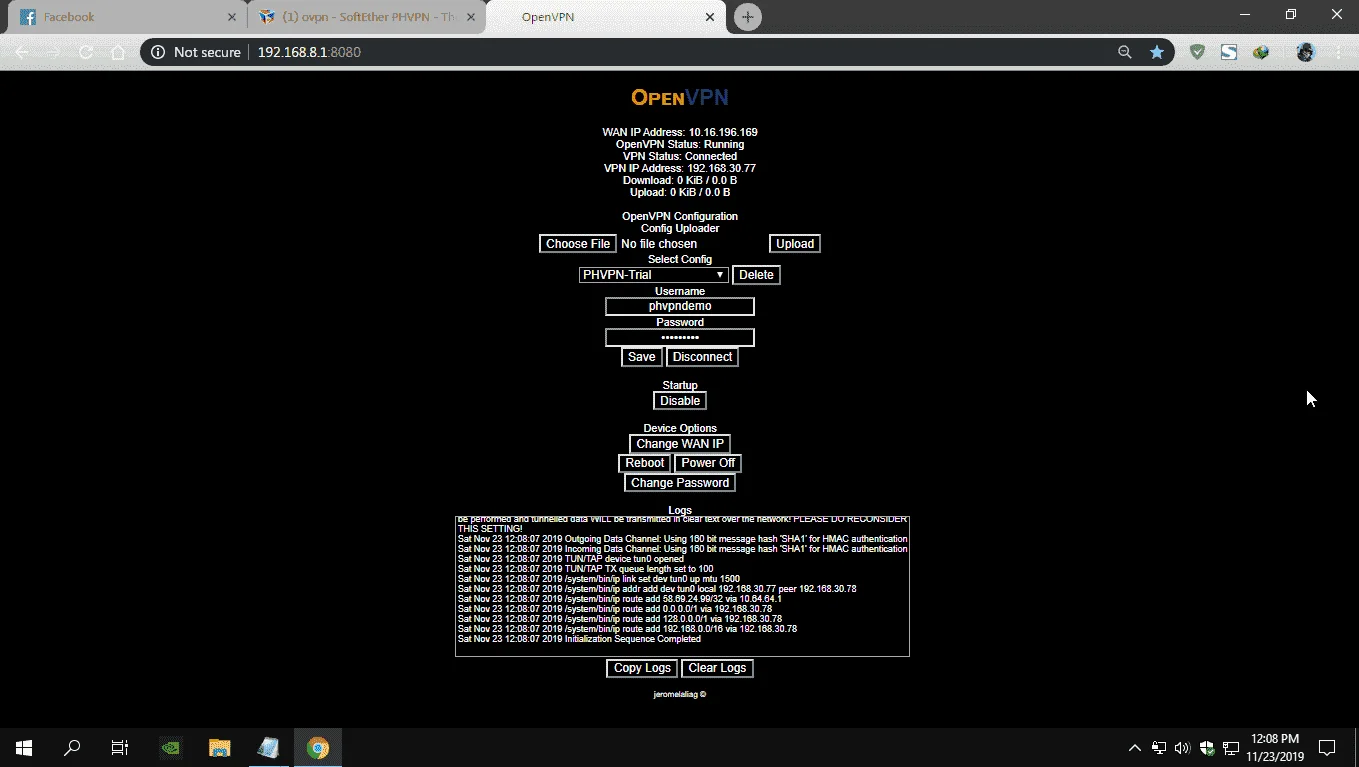Show hidden system tray icons
The image size is (1359, 767).
pos(1135,747)
